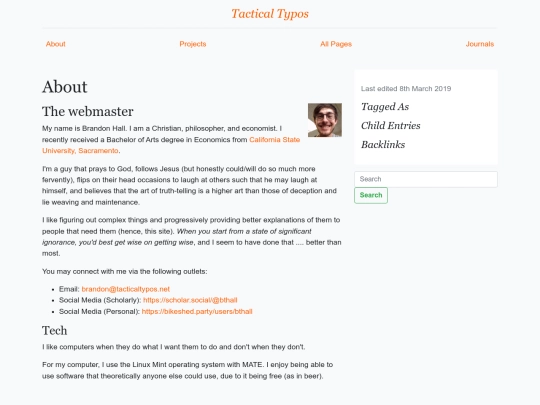This screenshot has width=540, height=405.
Task: Focus the Search text field
Action: [x=426, y=179]
